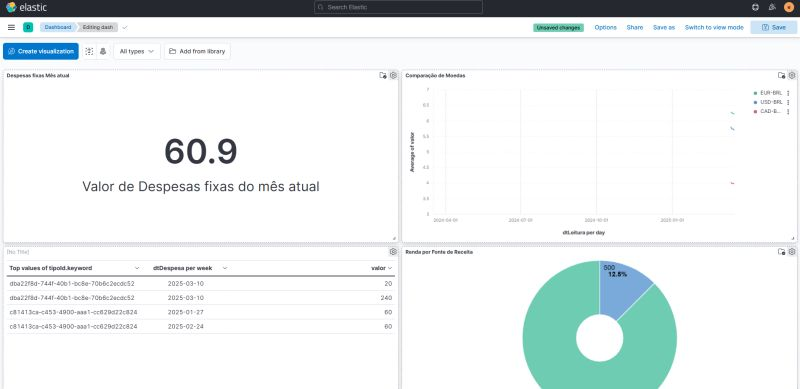Open the orange user account avatar
This screenshot has height=389, width=800.
tap(789, 7)
